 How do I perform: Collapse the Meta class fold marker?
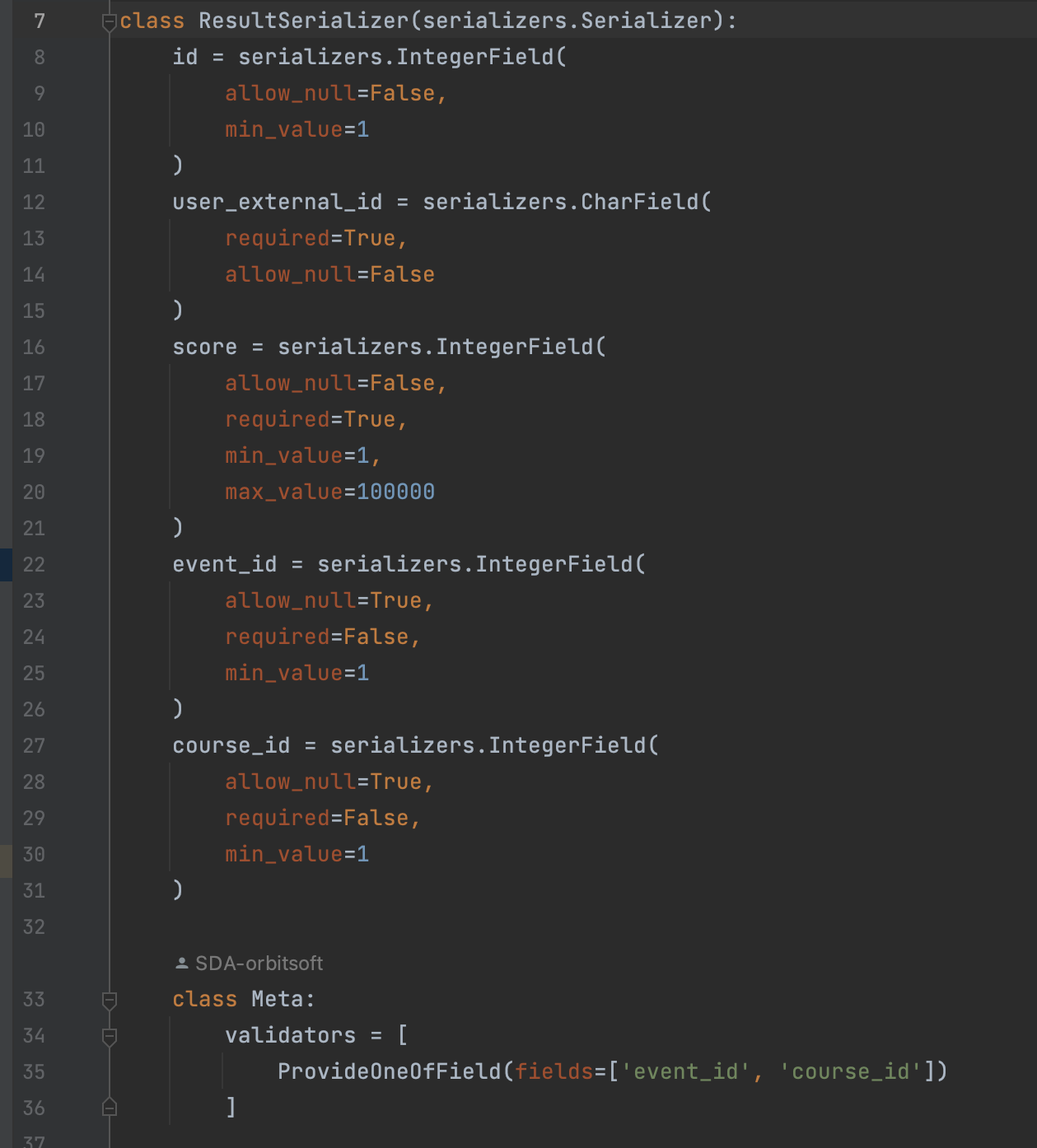pos(109,1001)
